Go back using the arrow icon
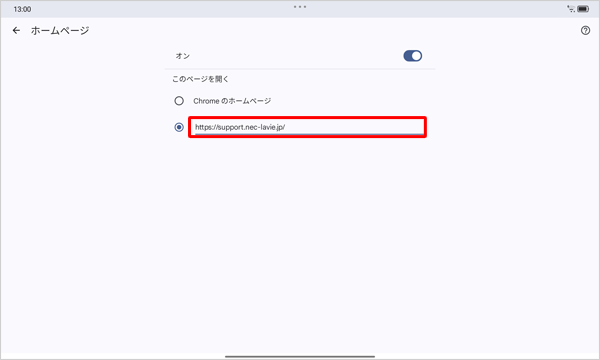 coord(16,30)
